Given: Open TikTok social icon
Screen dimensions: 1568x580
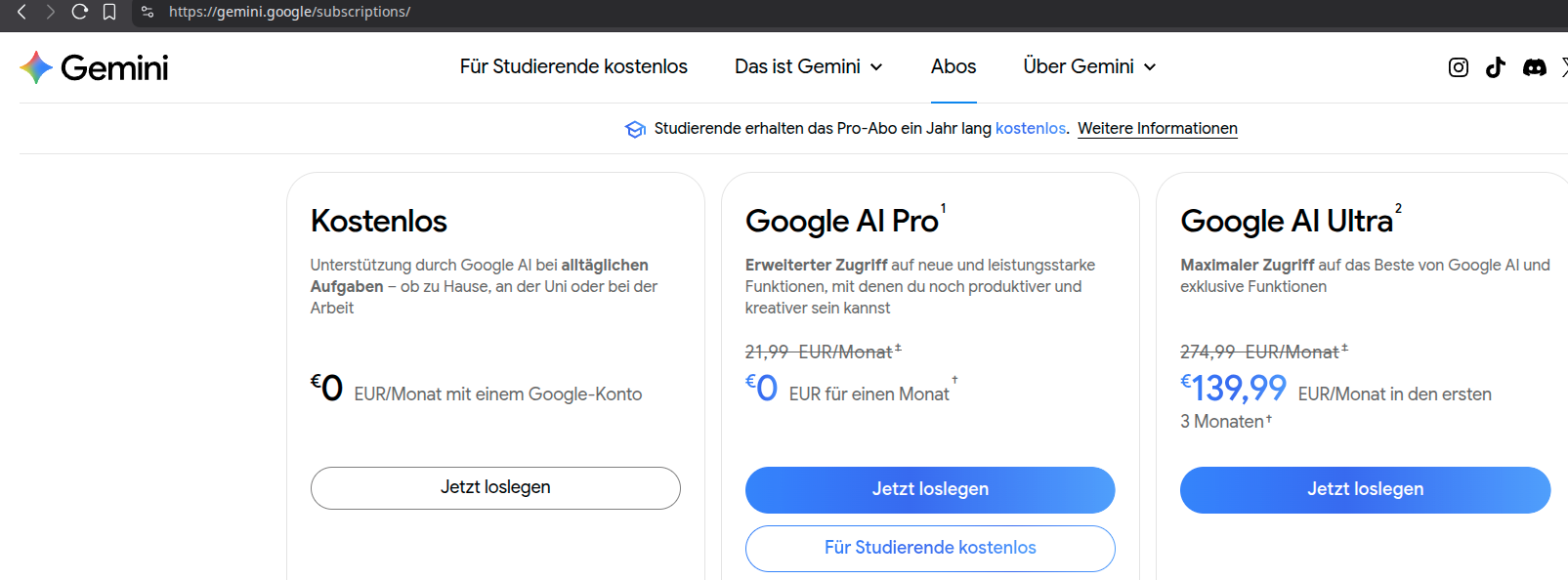Looking at the screenshot, I should [x=1496, y=67].
